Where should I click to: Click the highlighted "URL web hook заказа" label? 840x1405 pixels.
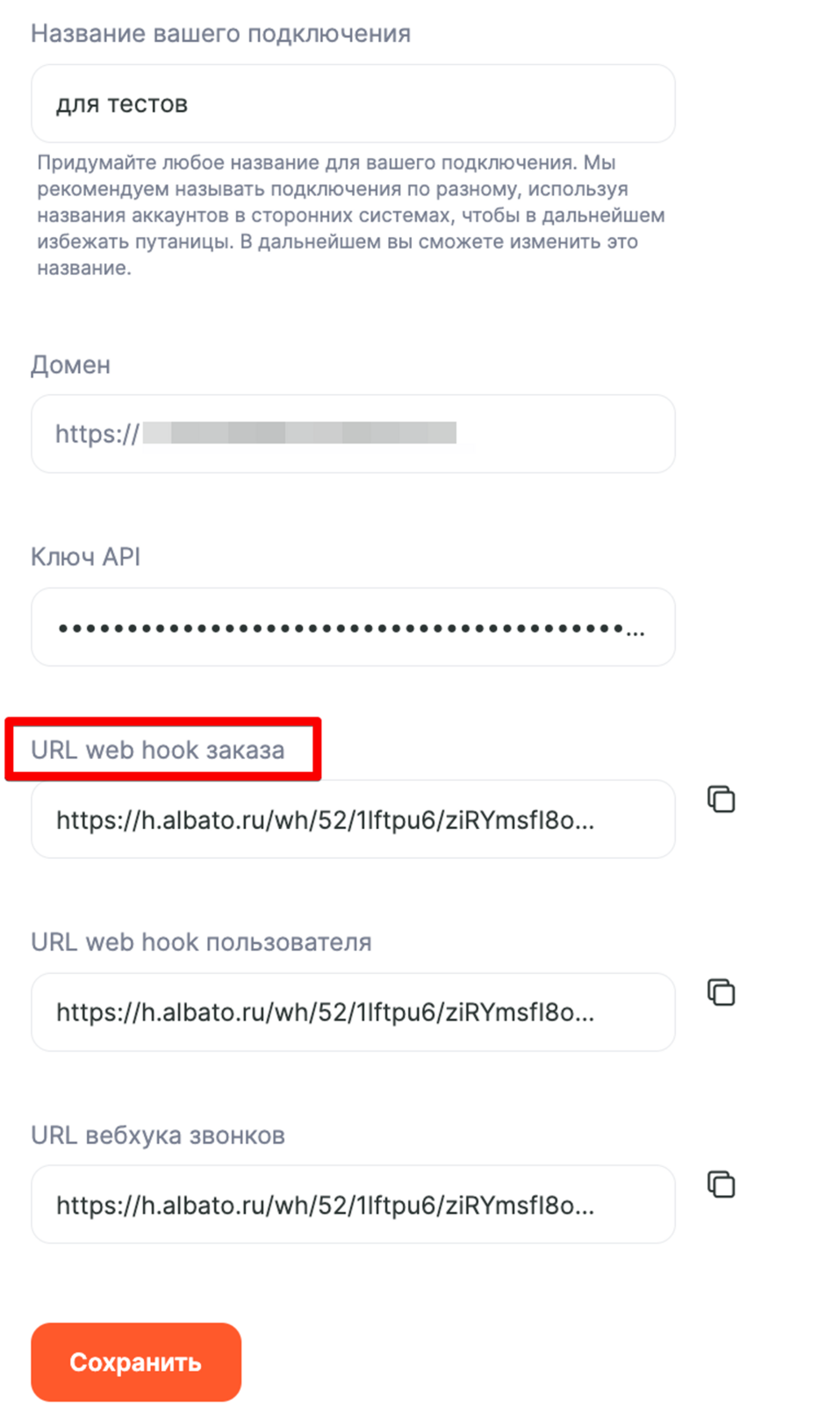point(158,750)
